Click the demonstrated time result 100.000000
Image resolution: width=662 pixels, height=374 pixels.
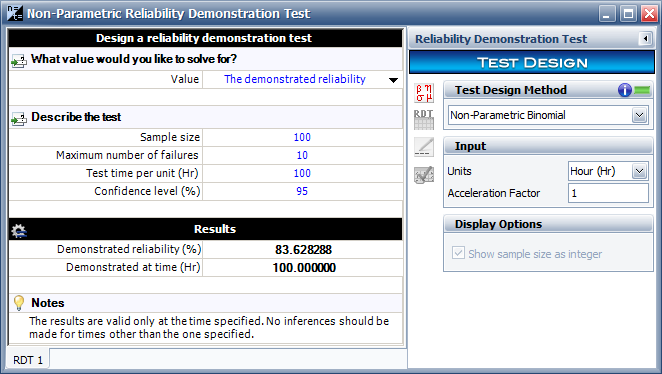(x=304, y=268)
